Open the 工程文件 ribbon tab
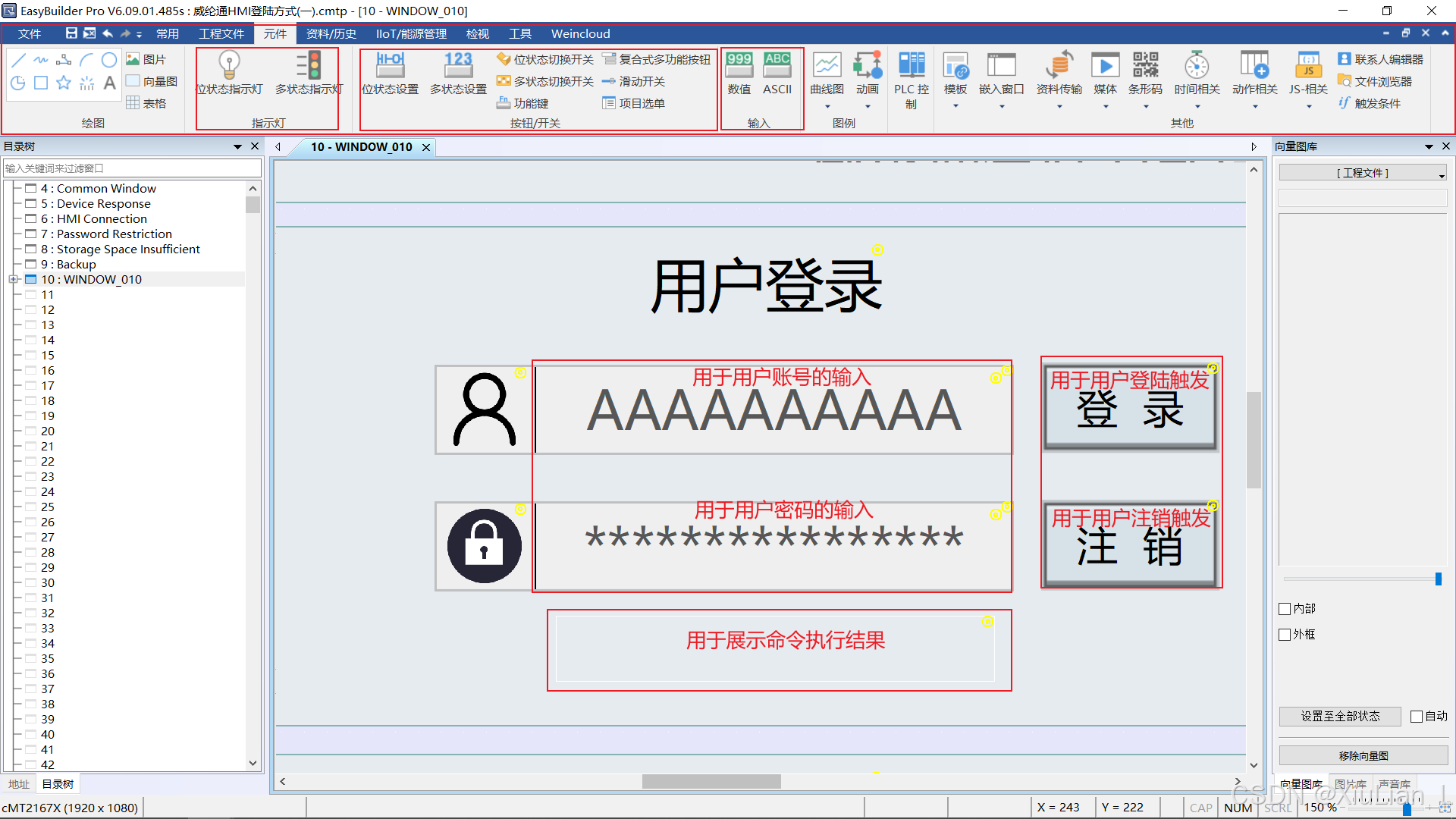1456x819 pixels. [x=221, y=33]
